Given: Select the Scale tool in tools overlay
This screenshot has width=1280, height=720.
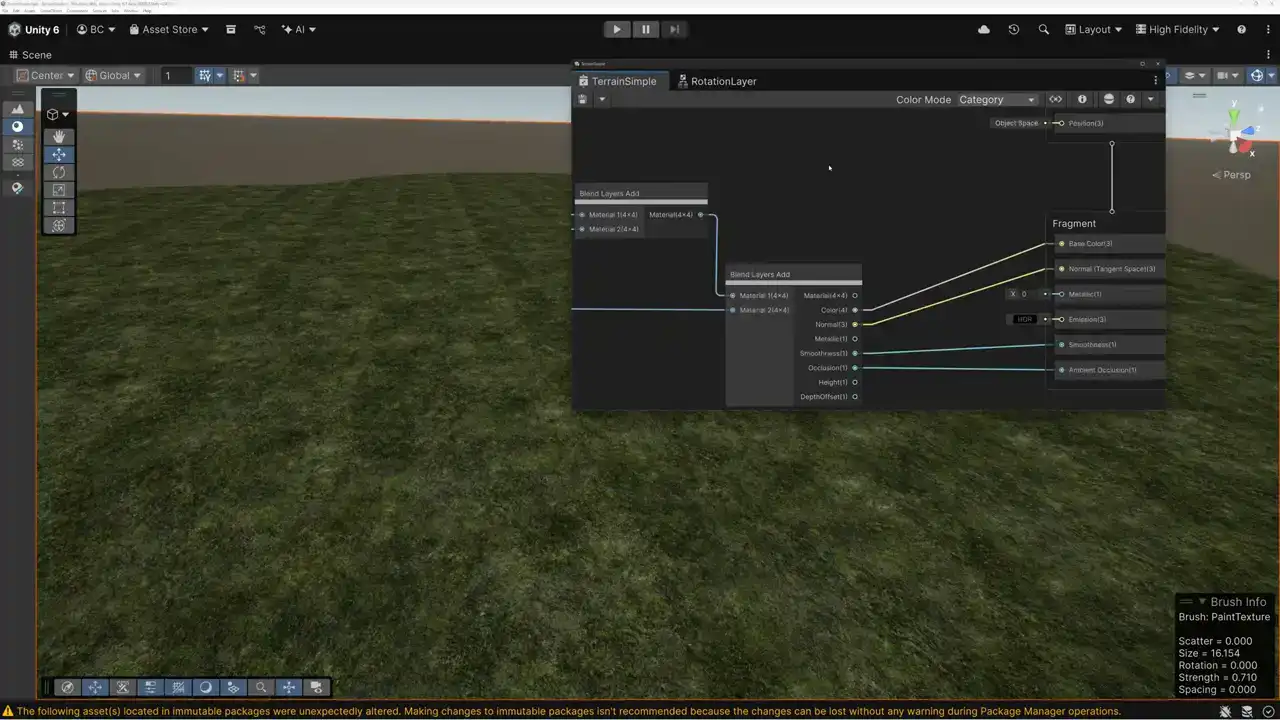Looking at the screenshot, I should (x=59, y=190).
